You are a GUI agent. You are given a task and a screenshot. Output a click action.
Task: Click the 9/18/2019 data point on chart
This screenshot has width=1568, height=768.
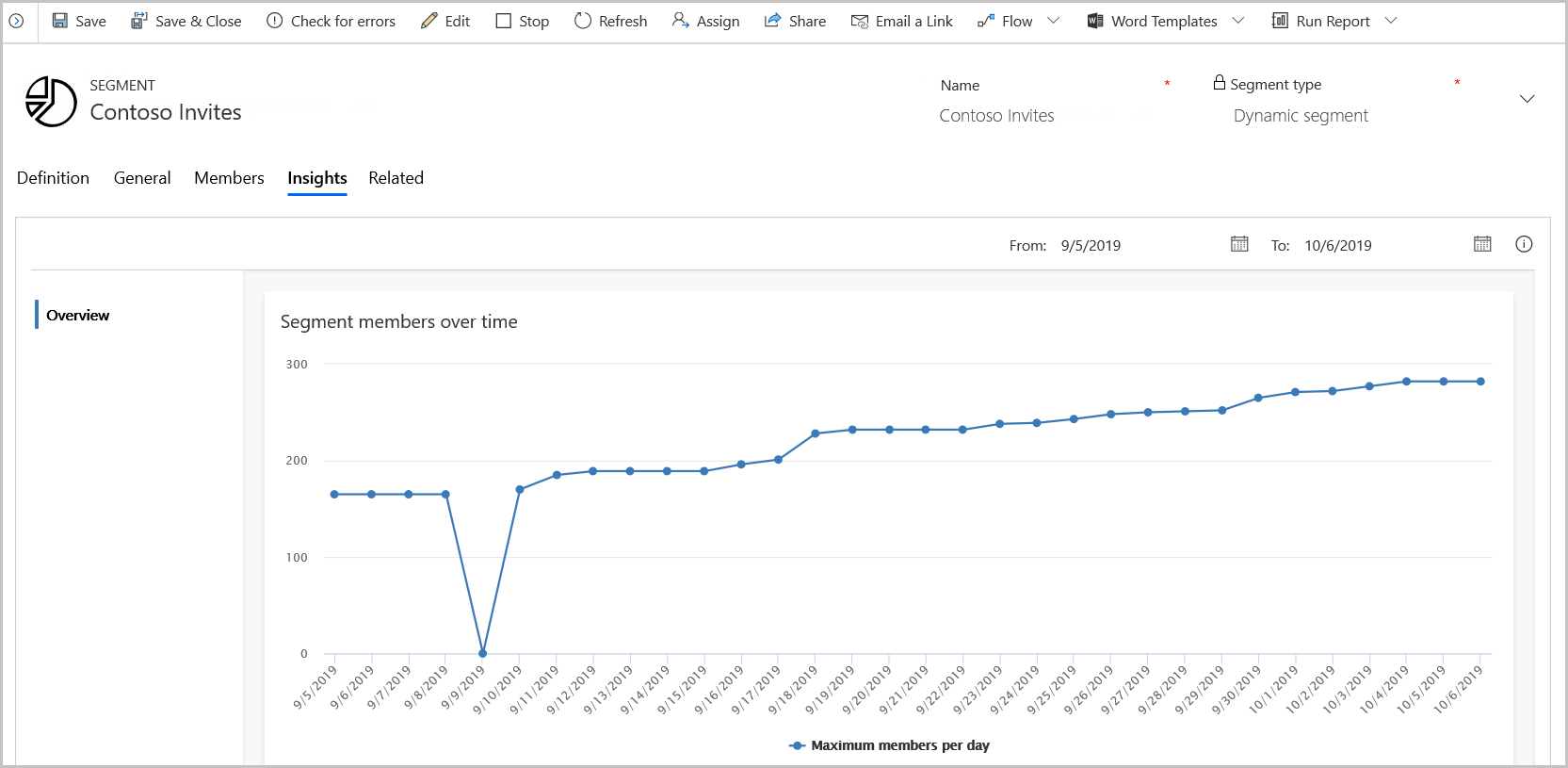click(816, 433)
